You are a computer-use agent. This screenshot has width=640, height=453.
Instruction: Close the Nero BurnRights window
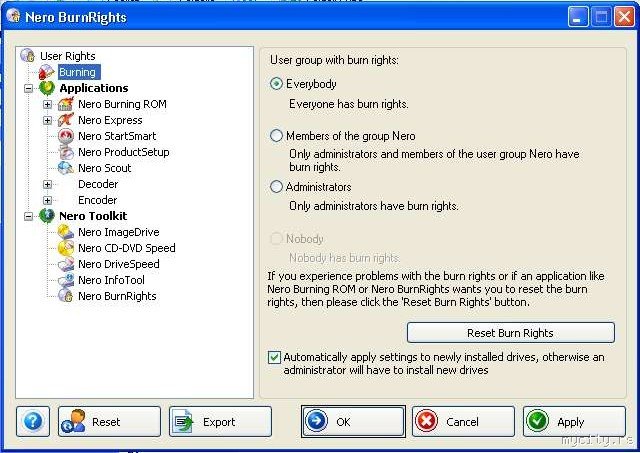(x=624, y=17)
